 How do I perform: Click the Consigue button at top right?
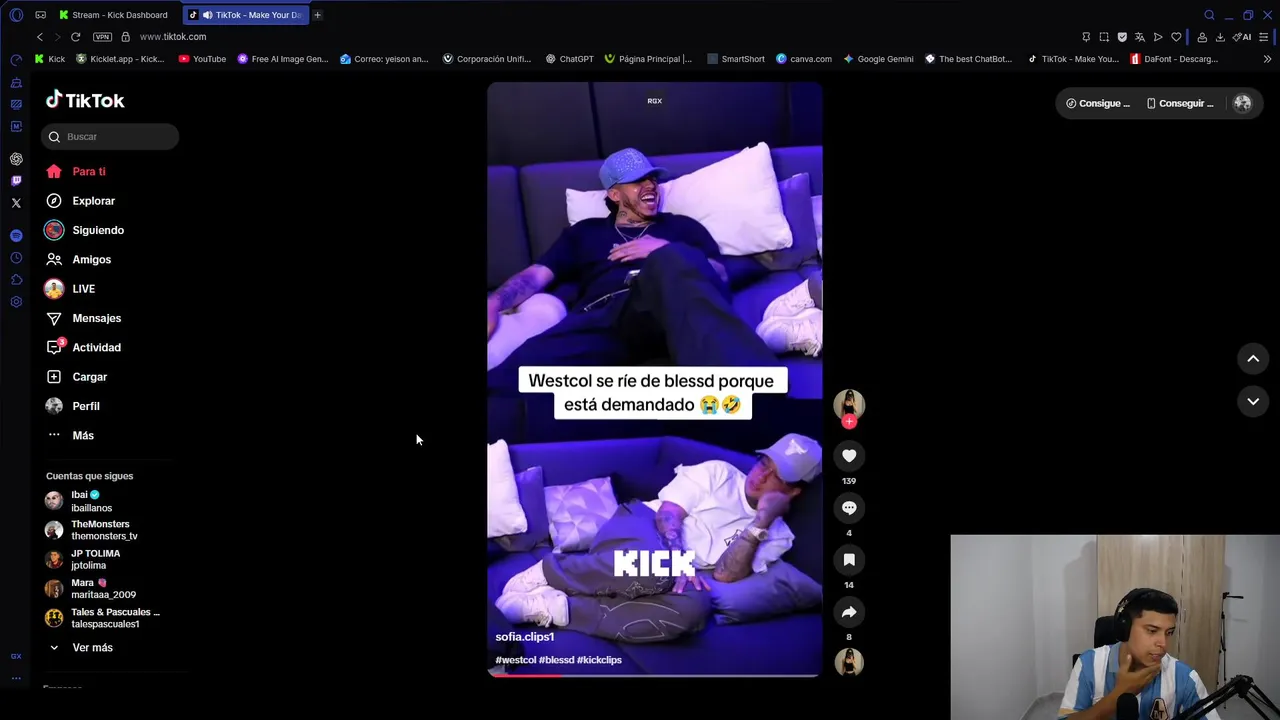1098,103
